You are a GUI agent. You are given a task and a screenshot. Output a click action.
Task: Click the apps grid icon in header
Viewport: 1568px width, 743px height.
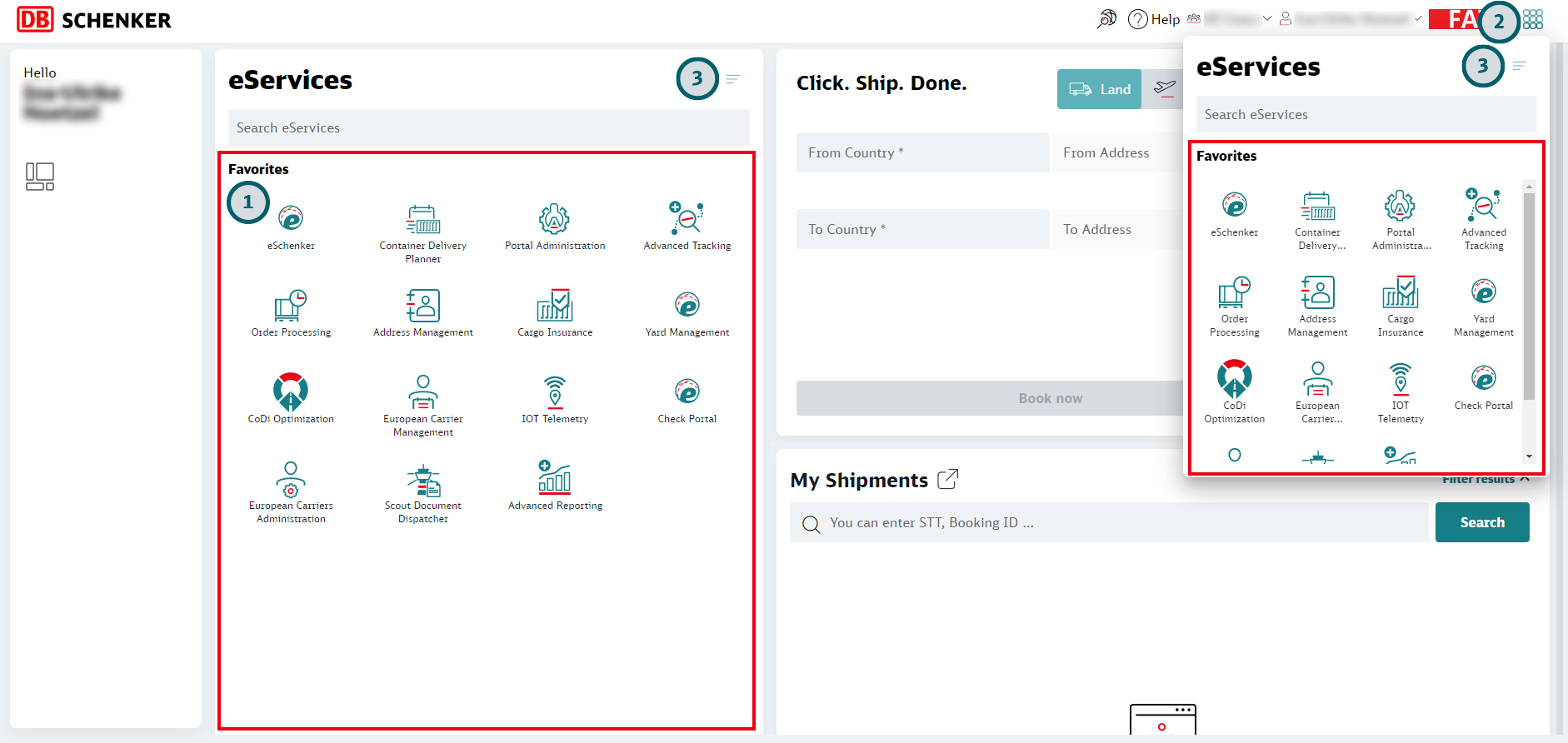click(x=1533, y=19)
